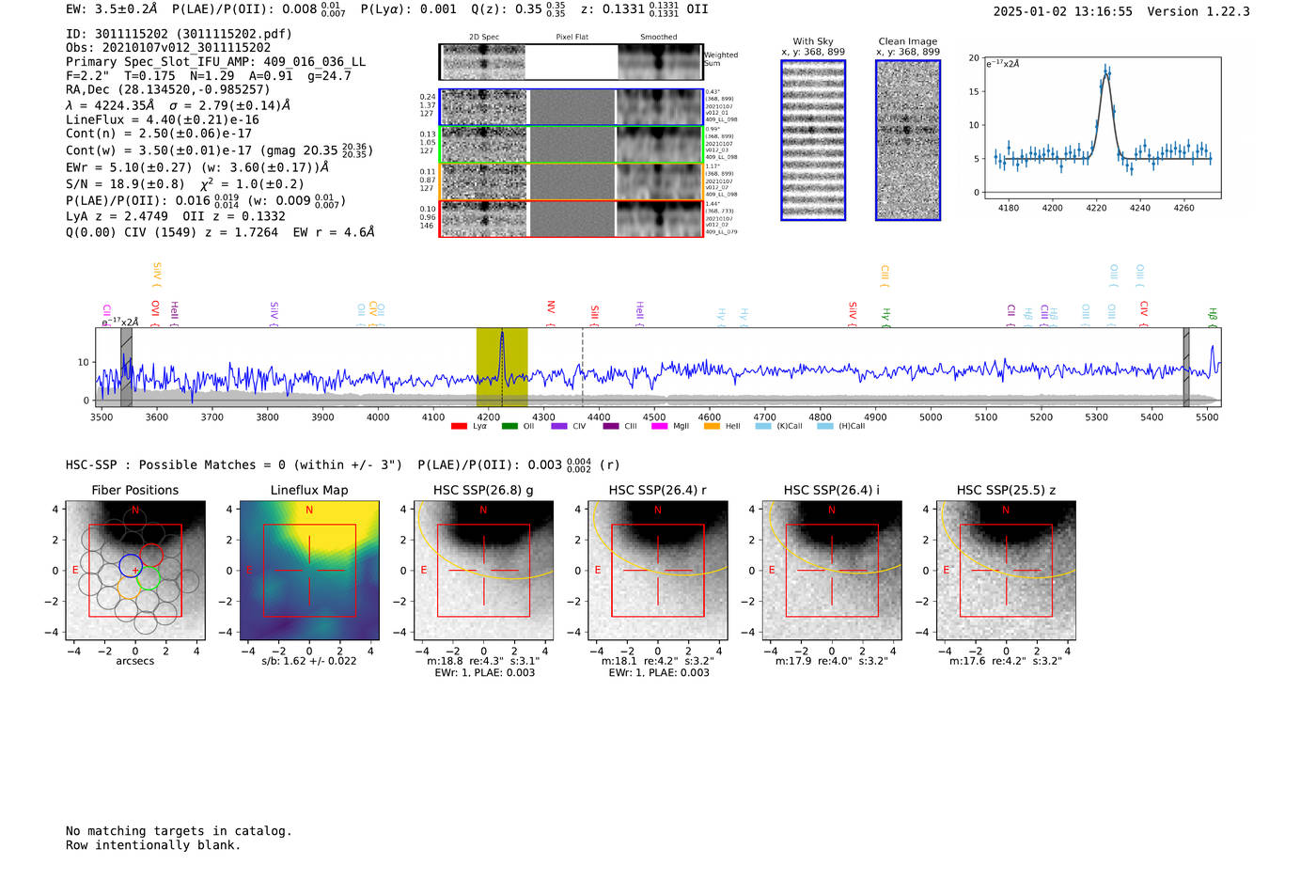Click the Gaussian emission line fit plot
Screen dimensions: 1316x896
[1102, 128]
